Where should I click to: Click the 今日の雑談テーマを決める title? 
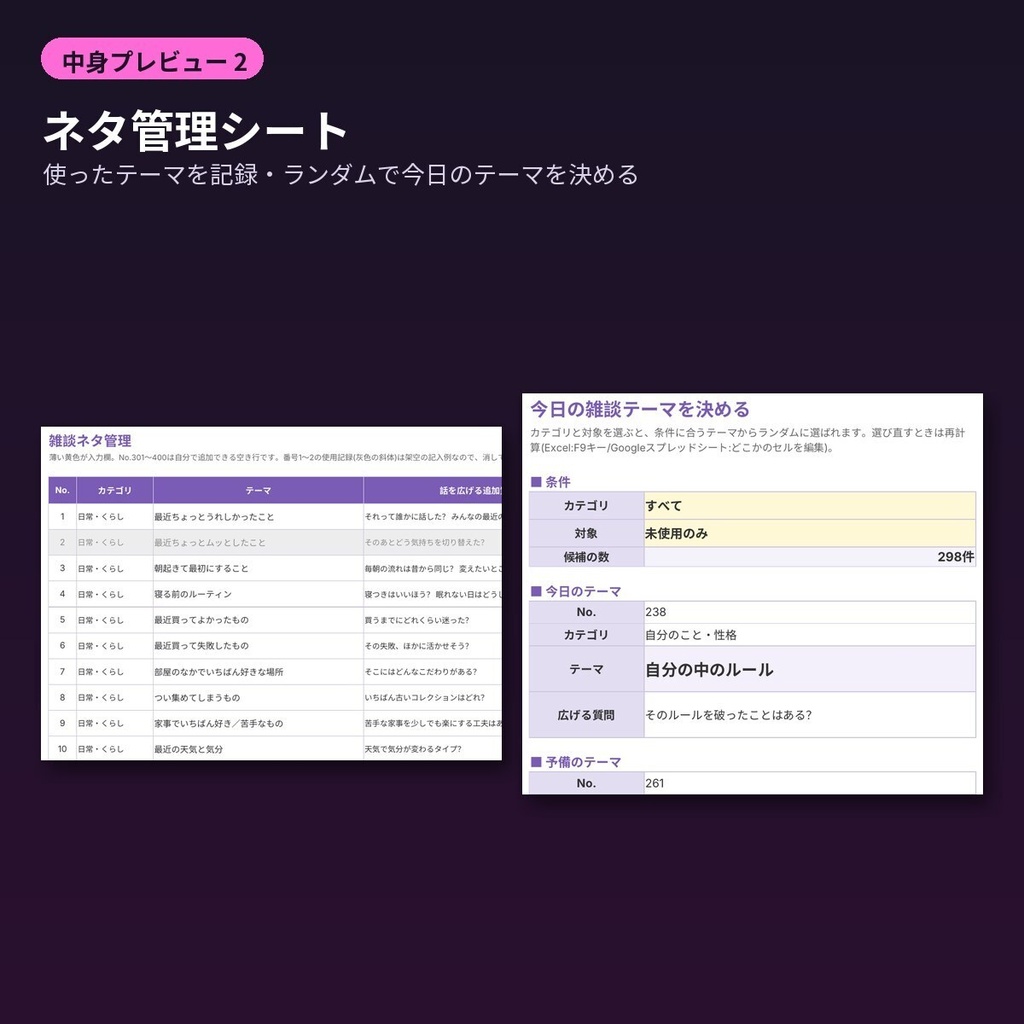[640, 409]
